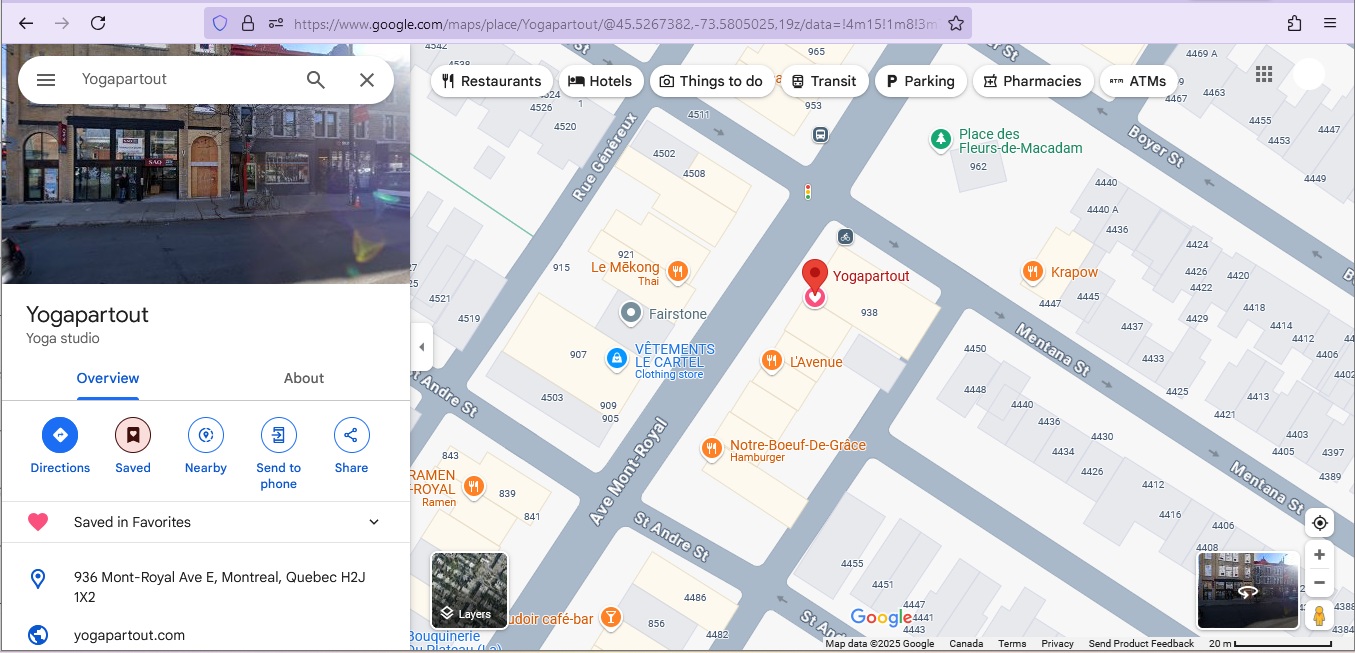Click the Share icon button
The width and height of the screenshot is (1355, 653).
pyautogui.click(x=351, y=436)
